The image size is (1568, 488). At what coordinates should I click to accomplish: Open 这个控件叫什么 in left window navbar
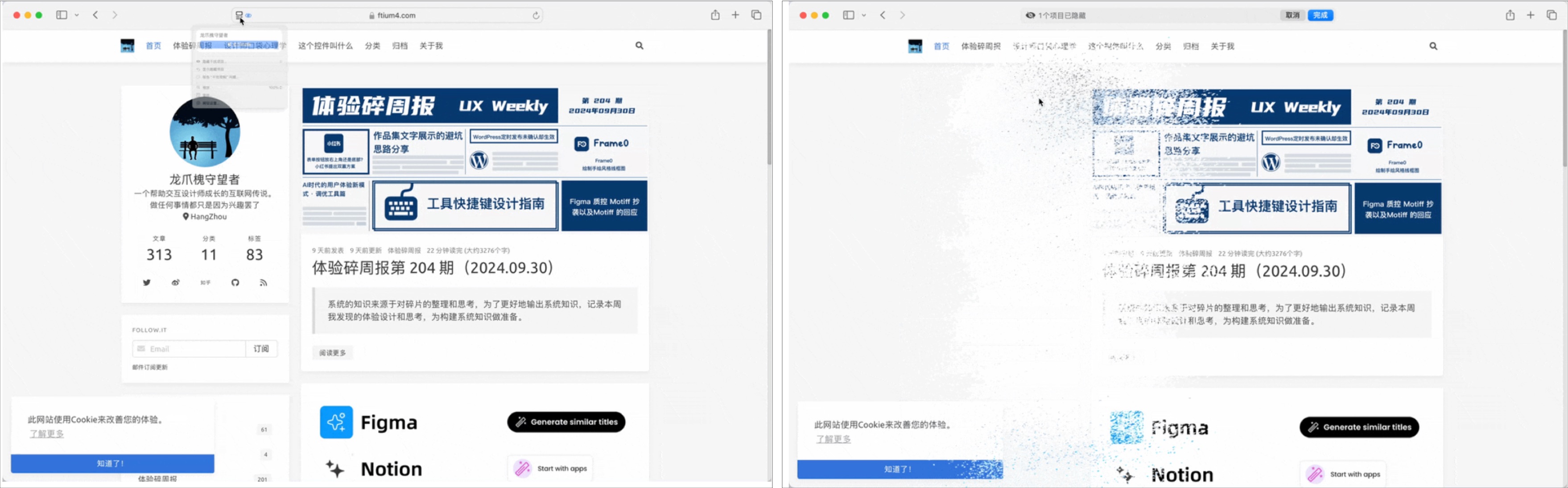point(325,45)
